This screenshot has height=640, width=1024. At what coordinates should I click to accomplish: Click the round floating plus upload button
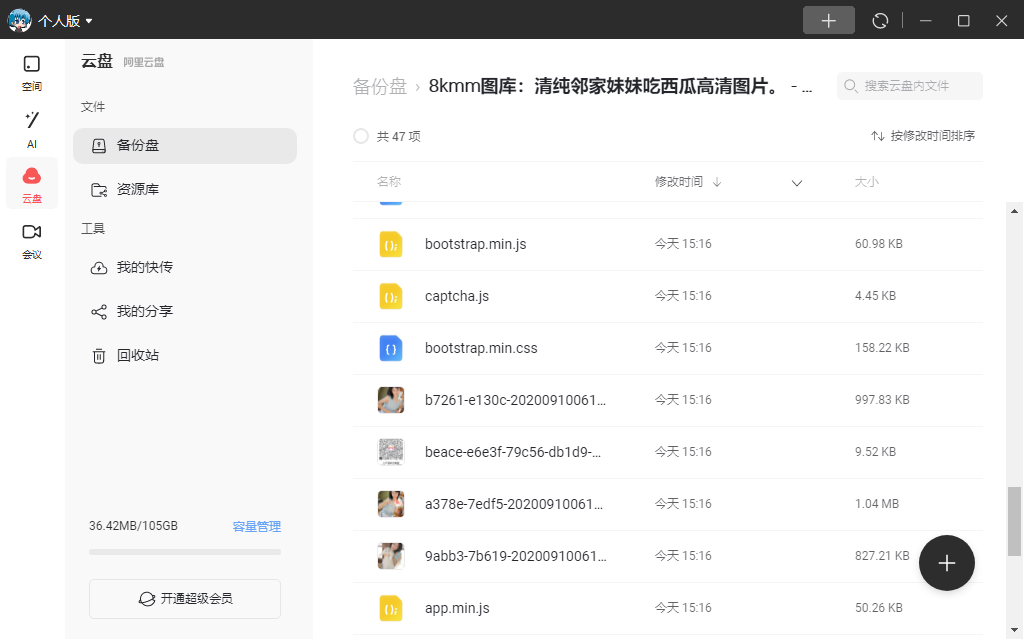coord(946,563)
